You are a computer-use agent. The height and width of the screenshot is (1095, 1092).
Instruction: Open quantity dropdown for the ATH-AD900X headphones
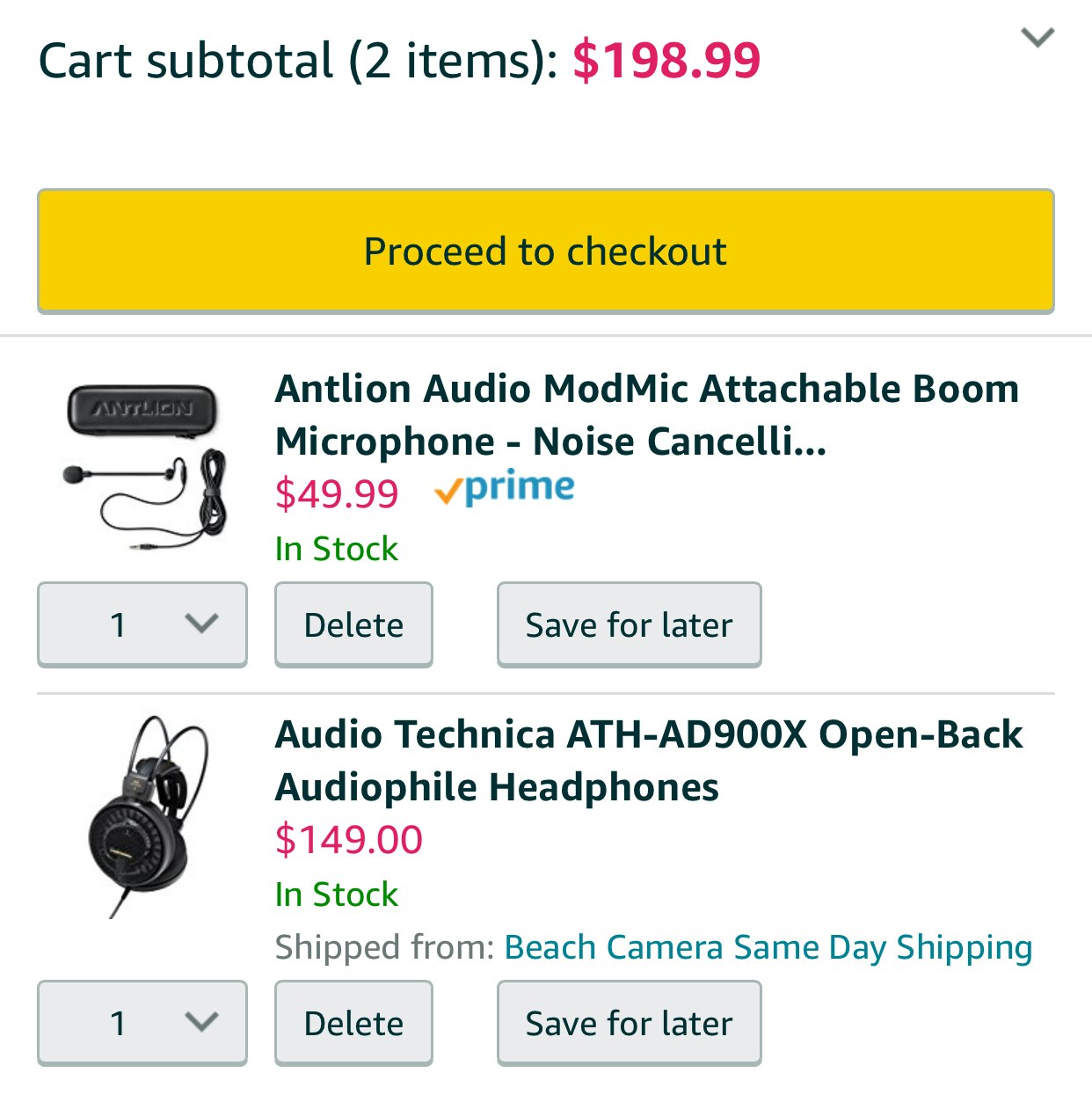coord(142,1023)
